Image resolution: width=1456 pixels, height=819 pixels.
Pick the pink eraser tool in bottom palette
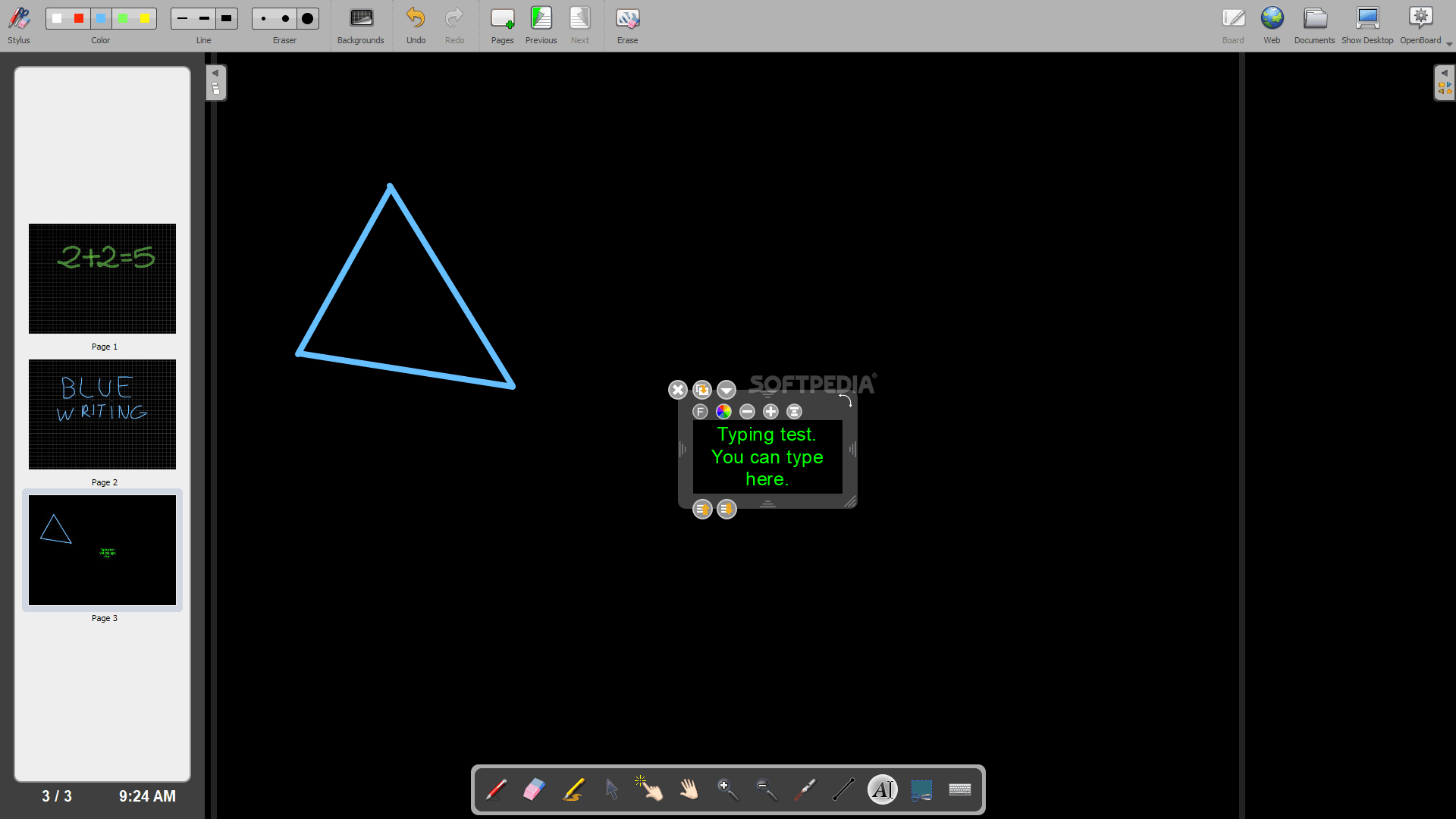535,789
